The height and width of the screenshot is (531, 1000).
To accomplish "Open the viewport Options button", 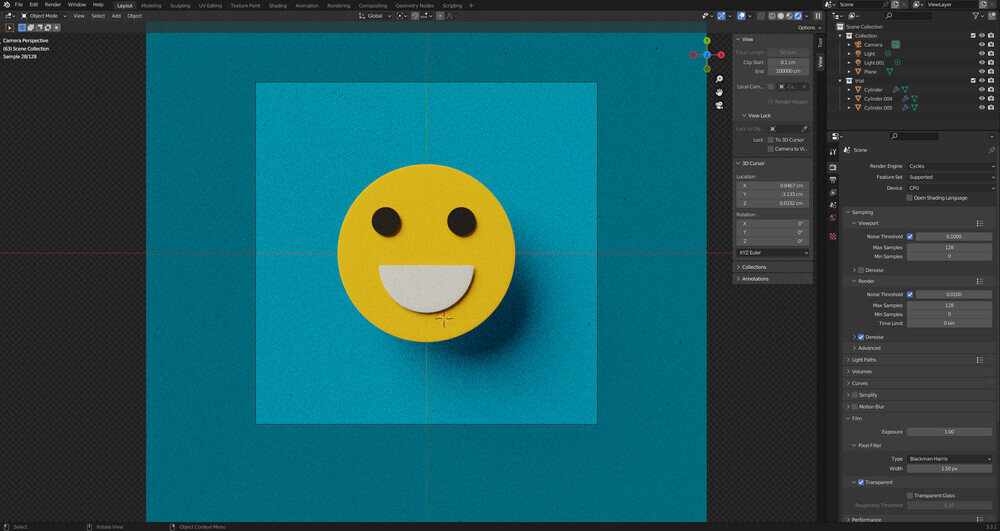I will (x=807, y=27).
